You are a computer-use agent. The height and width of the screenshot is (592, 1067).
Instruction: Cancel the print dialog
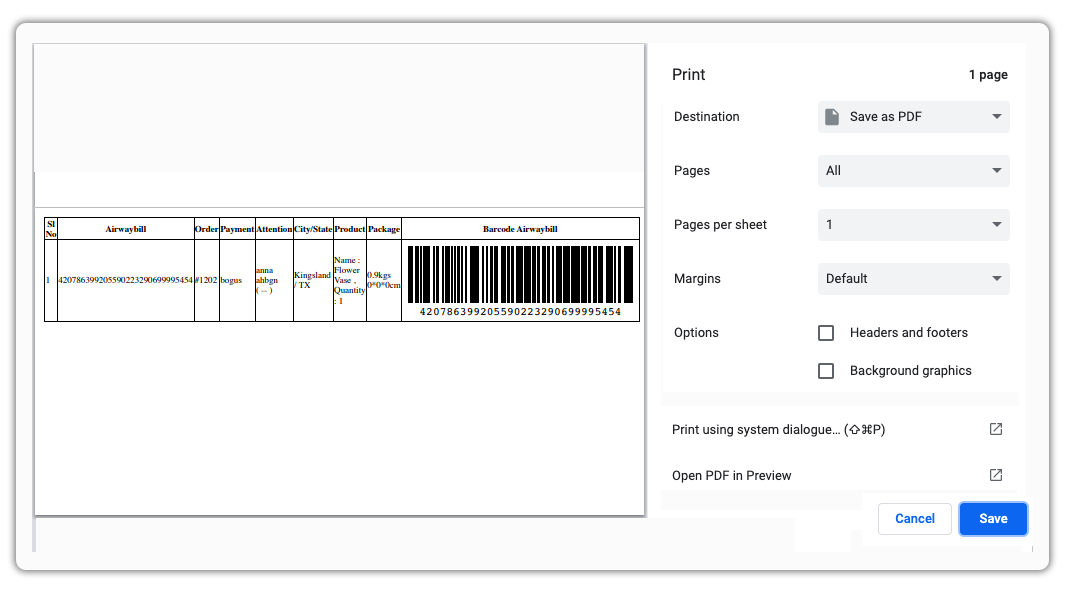(x=915, y=519)
